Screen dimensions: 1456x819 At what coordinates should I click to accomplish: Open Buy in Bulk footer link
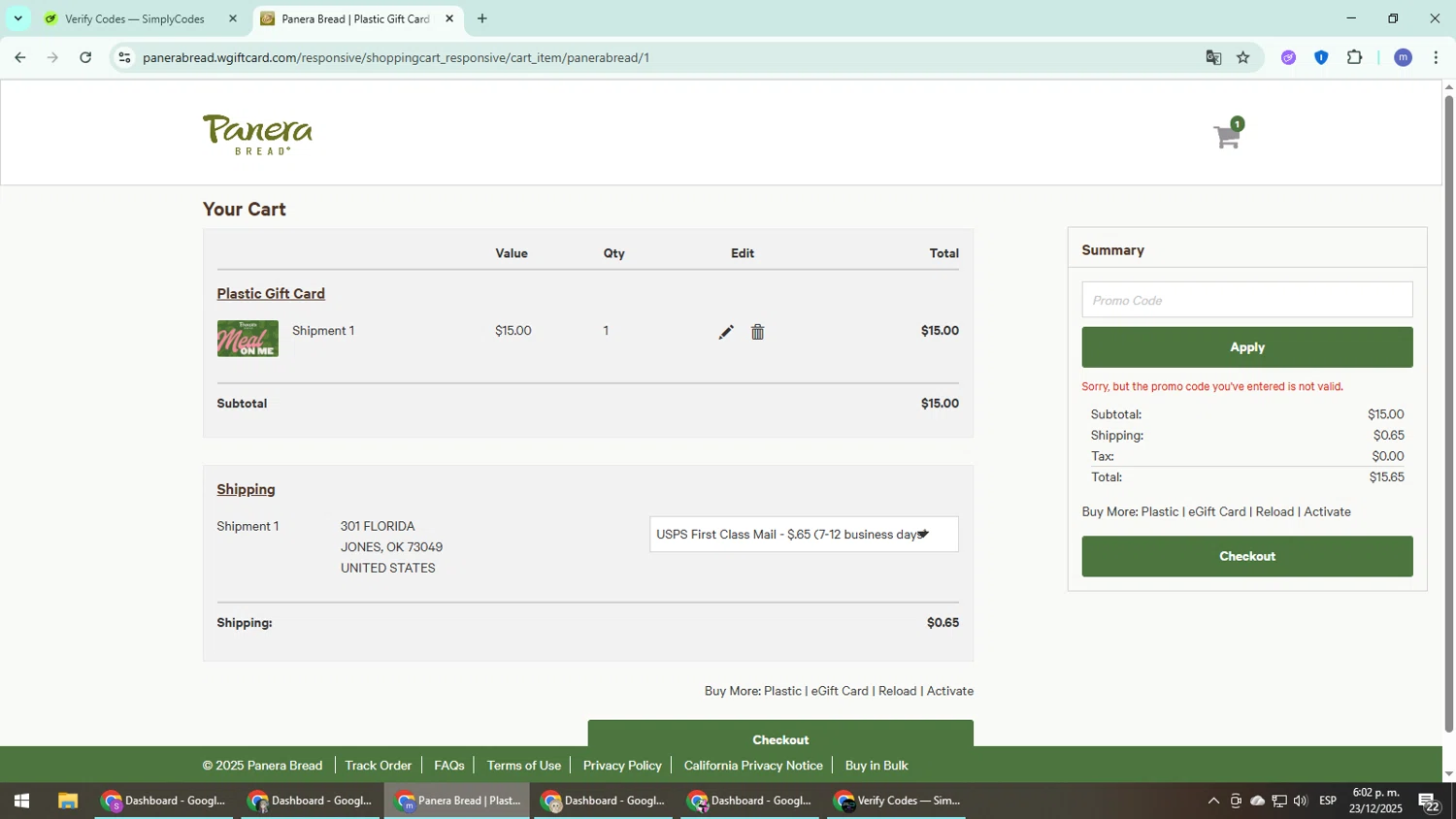tap(877, 766)
